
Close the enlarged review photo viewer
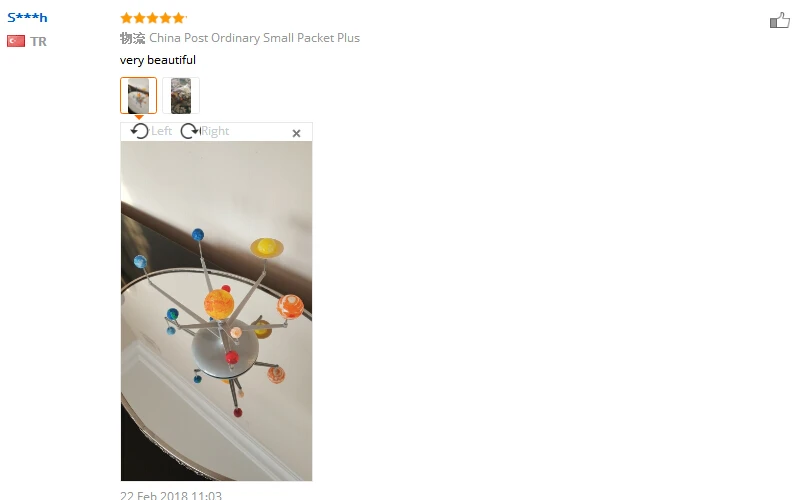(296, 133)
